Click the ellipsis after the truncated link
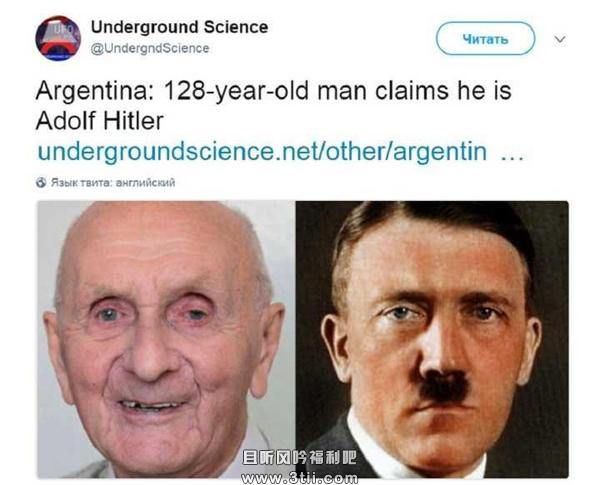This screenshot has width=600, height=485. point(512,157)
